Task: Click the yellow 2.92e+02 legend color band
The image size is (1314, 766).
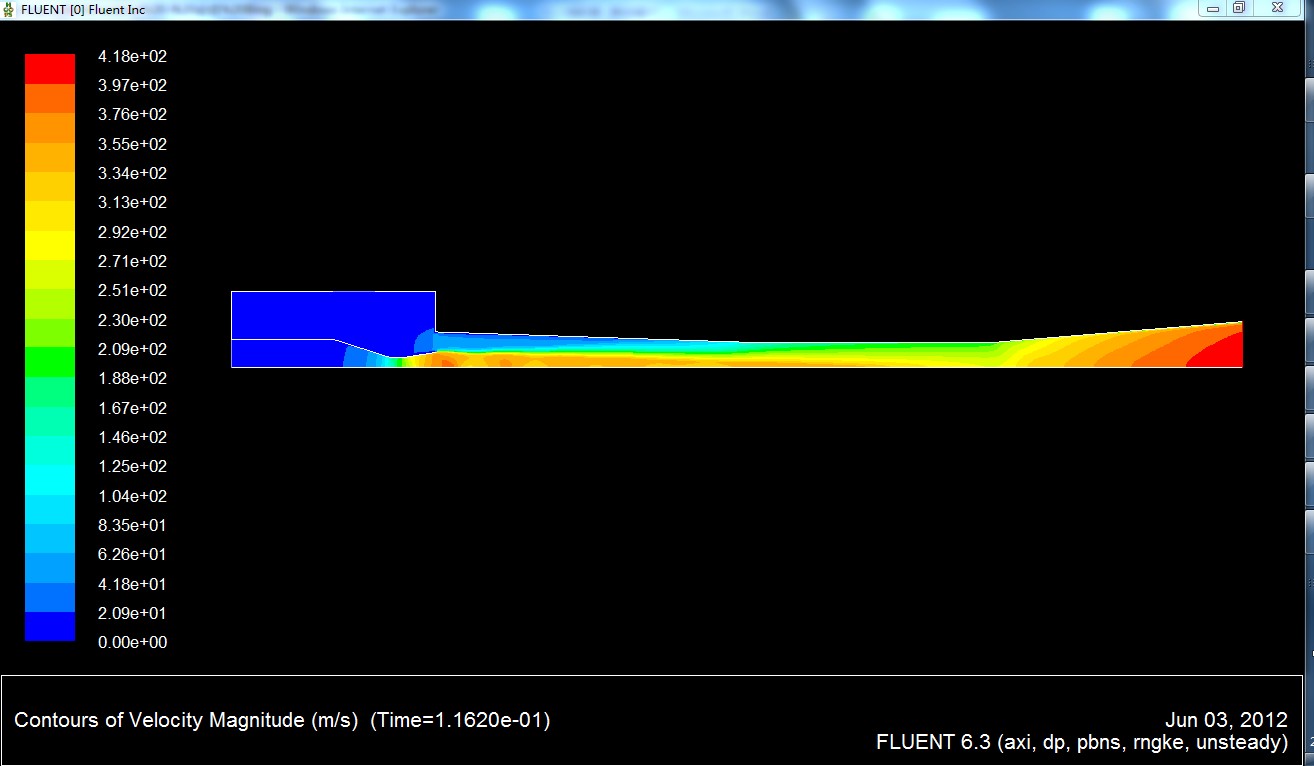Action: click(50, 245)
